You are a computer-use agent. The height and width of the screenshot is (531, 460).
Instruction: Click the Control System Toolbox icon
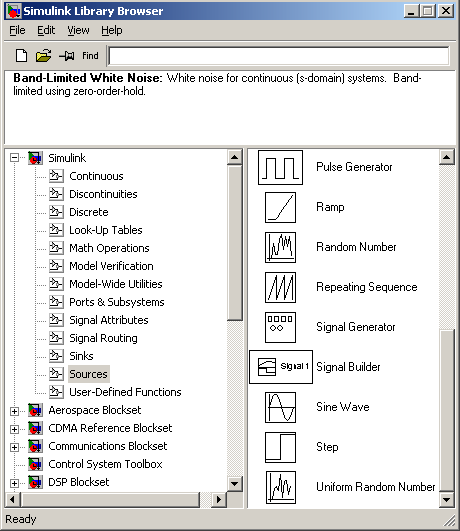pyautogui.click(x=35, y=464)
